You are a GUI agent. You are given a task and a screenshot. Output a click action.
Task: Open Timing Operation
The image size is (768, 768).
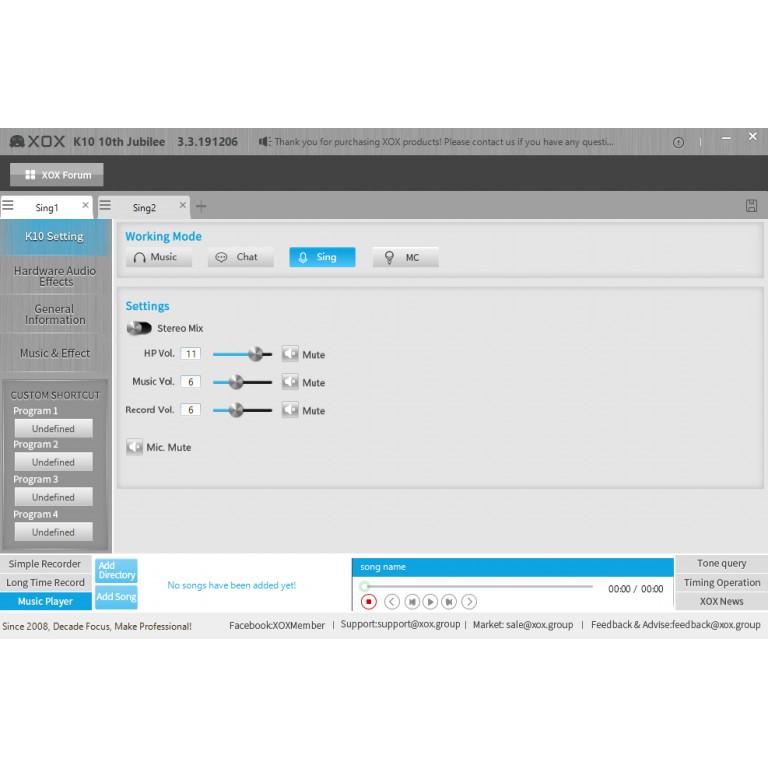pyautogui.click(x=721, y=582)
